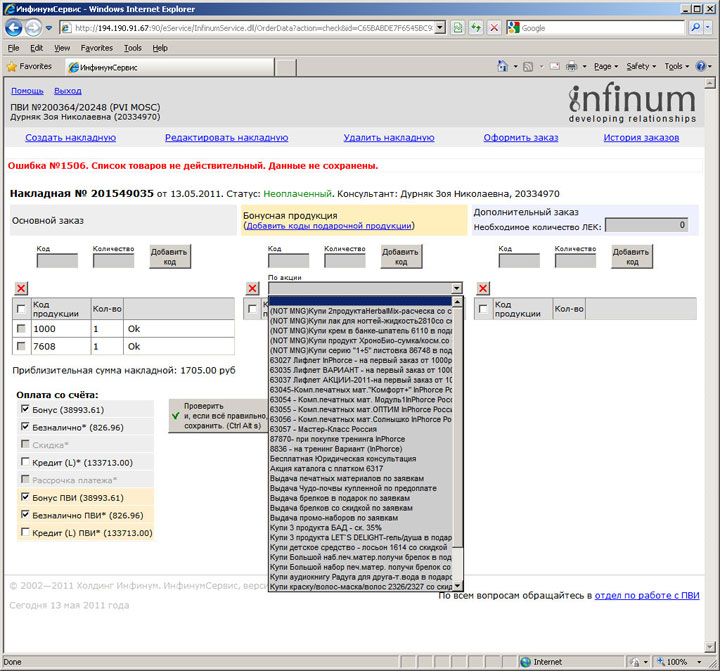Open the Tools menu in menu bar

tap(132, 48)
